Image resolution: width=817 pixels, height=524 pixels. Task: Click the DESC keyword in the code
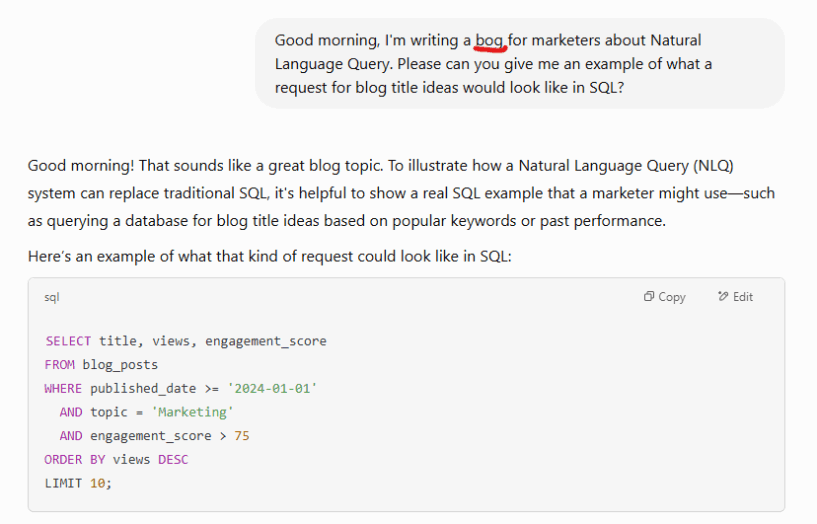173,460
